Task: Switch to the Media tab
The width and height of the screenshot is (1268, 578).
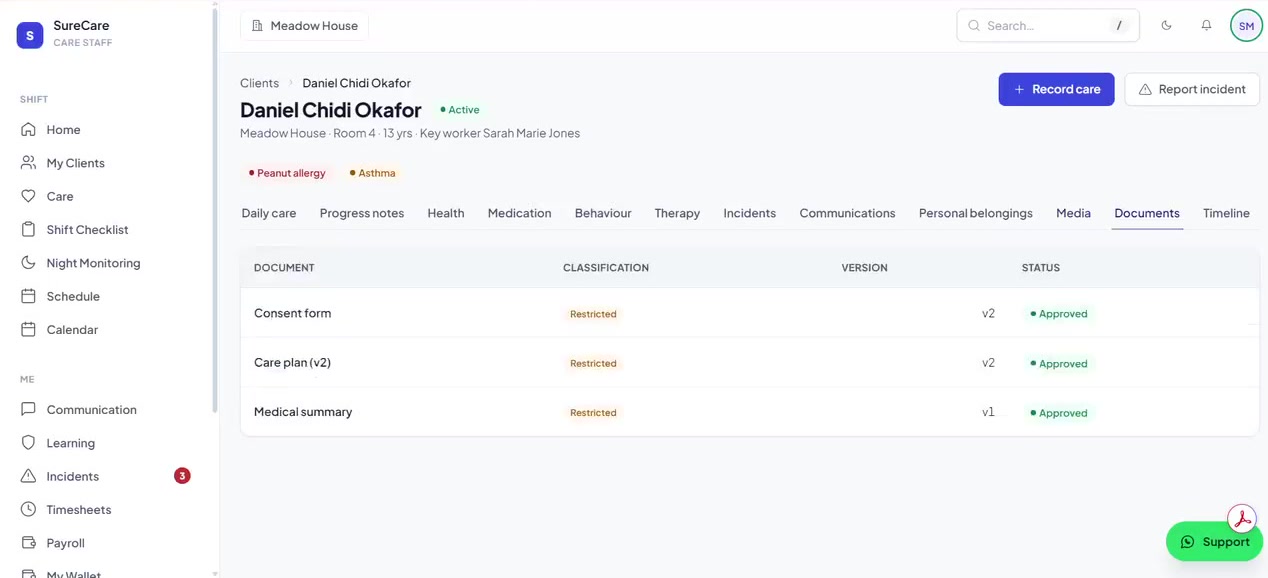Action: (1073, 213)
